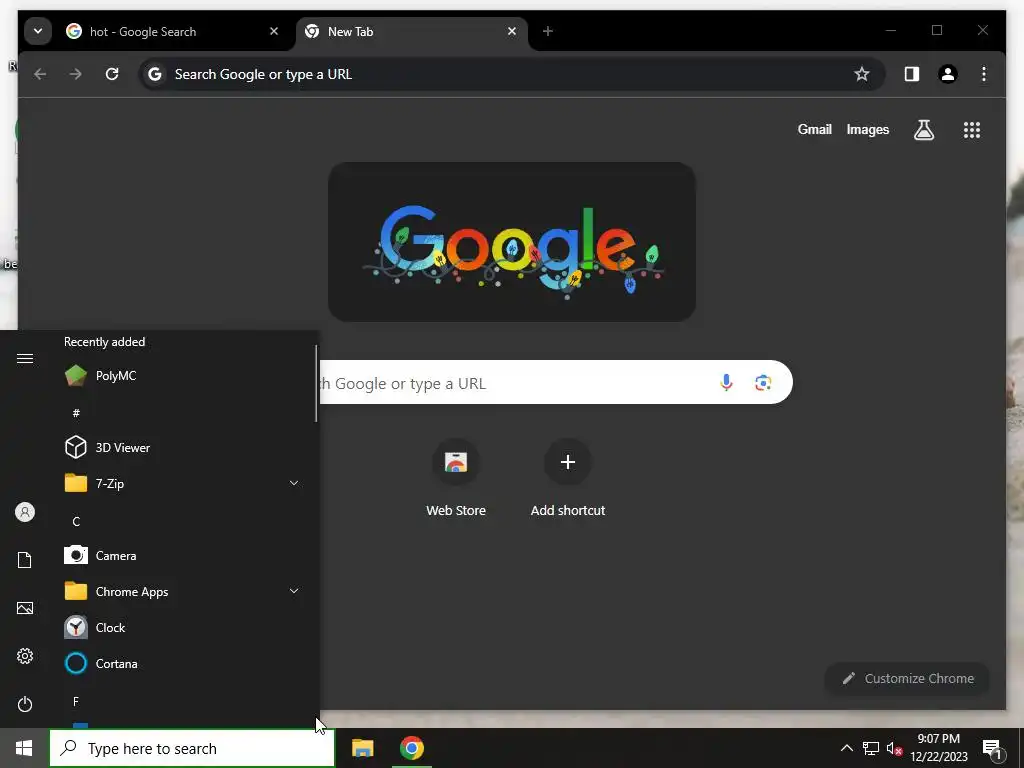Launch PolyMC from Recently added

click(x=183, y=376)
